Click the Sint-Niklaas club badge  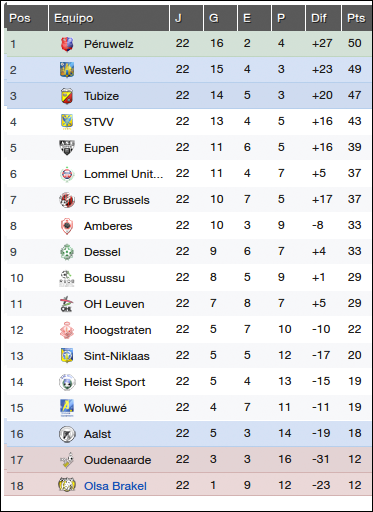click(x=67, y=356)
